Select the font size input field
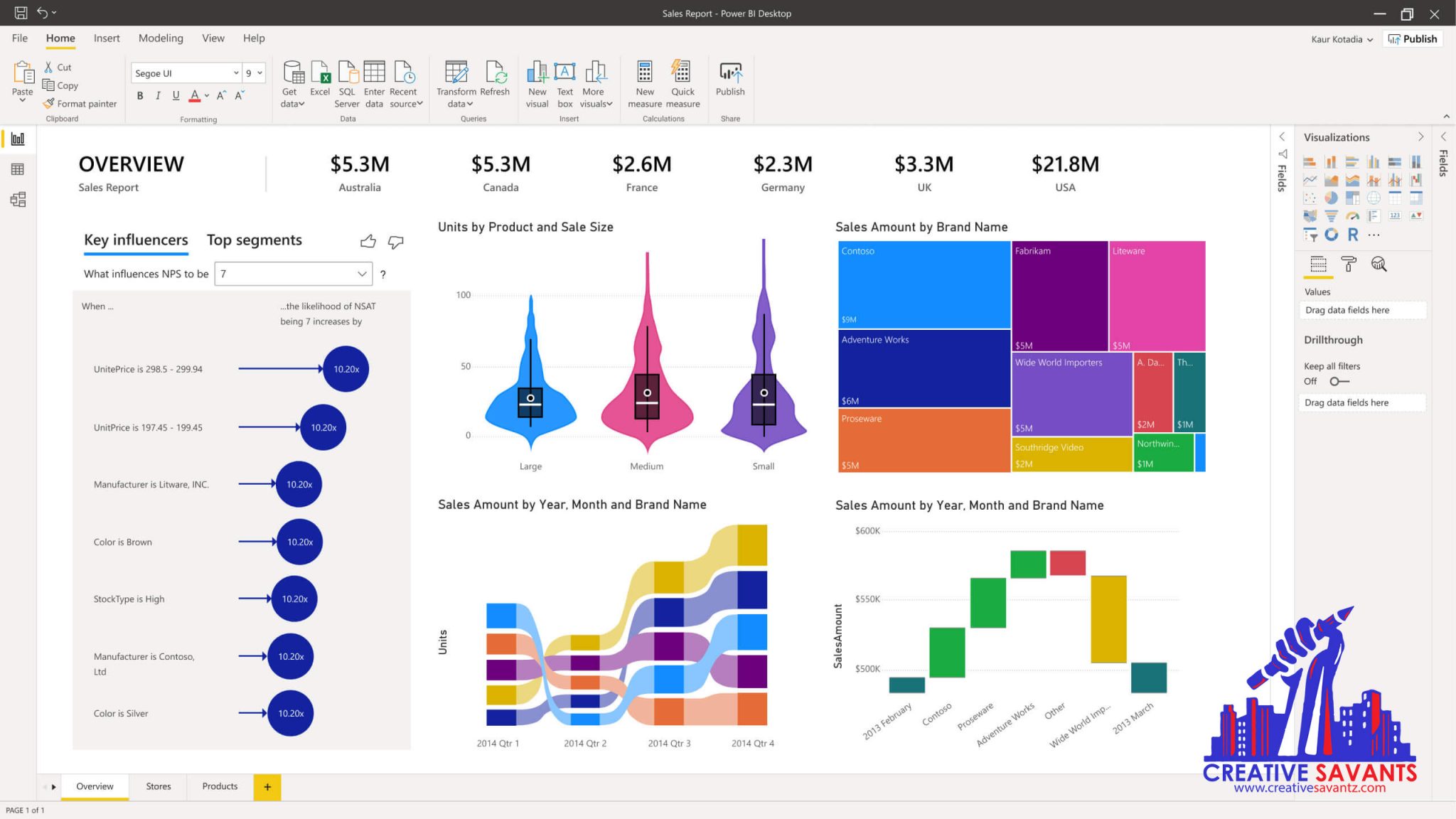 coord(249,73)
